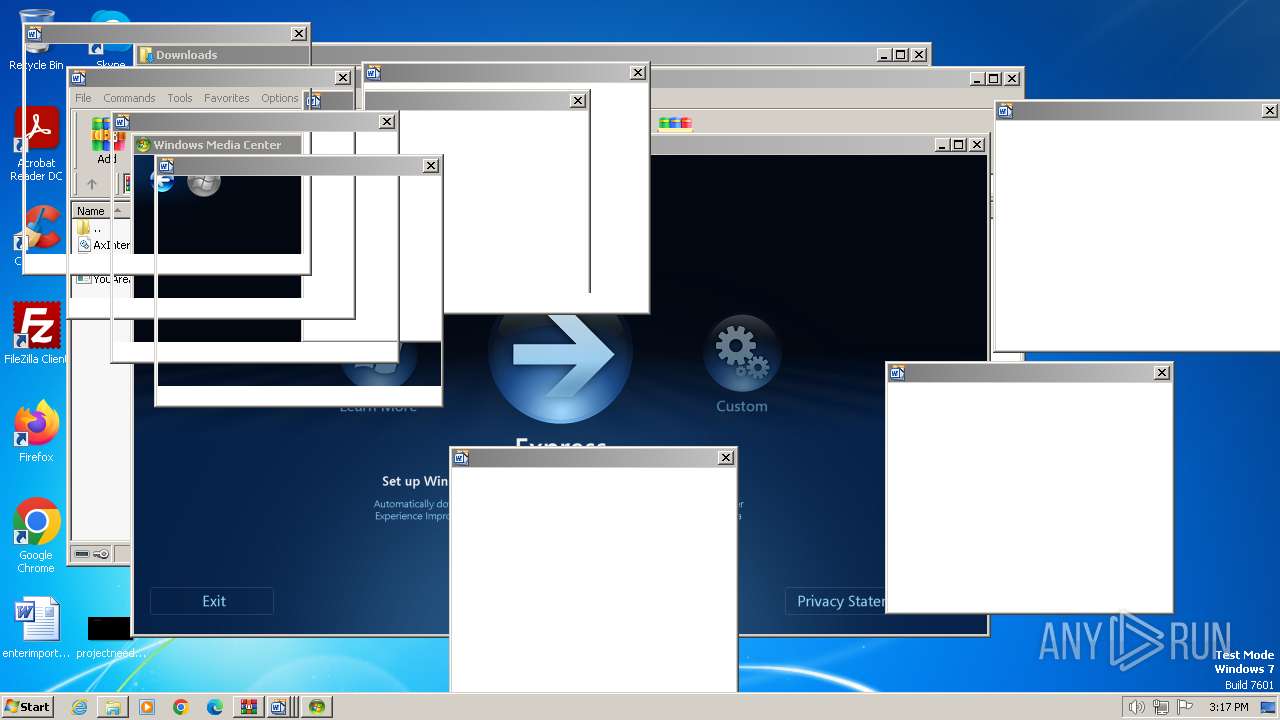Switch to the WinRAR taskbar button
This screenshot has height=720, width=1280.
tap(248, 707)
